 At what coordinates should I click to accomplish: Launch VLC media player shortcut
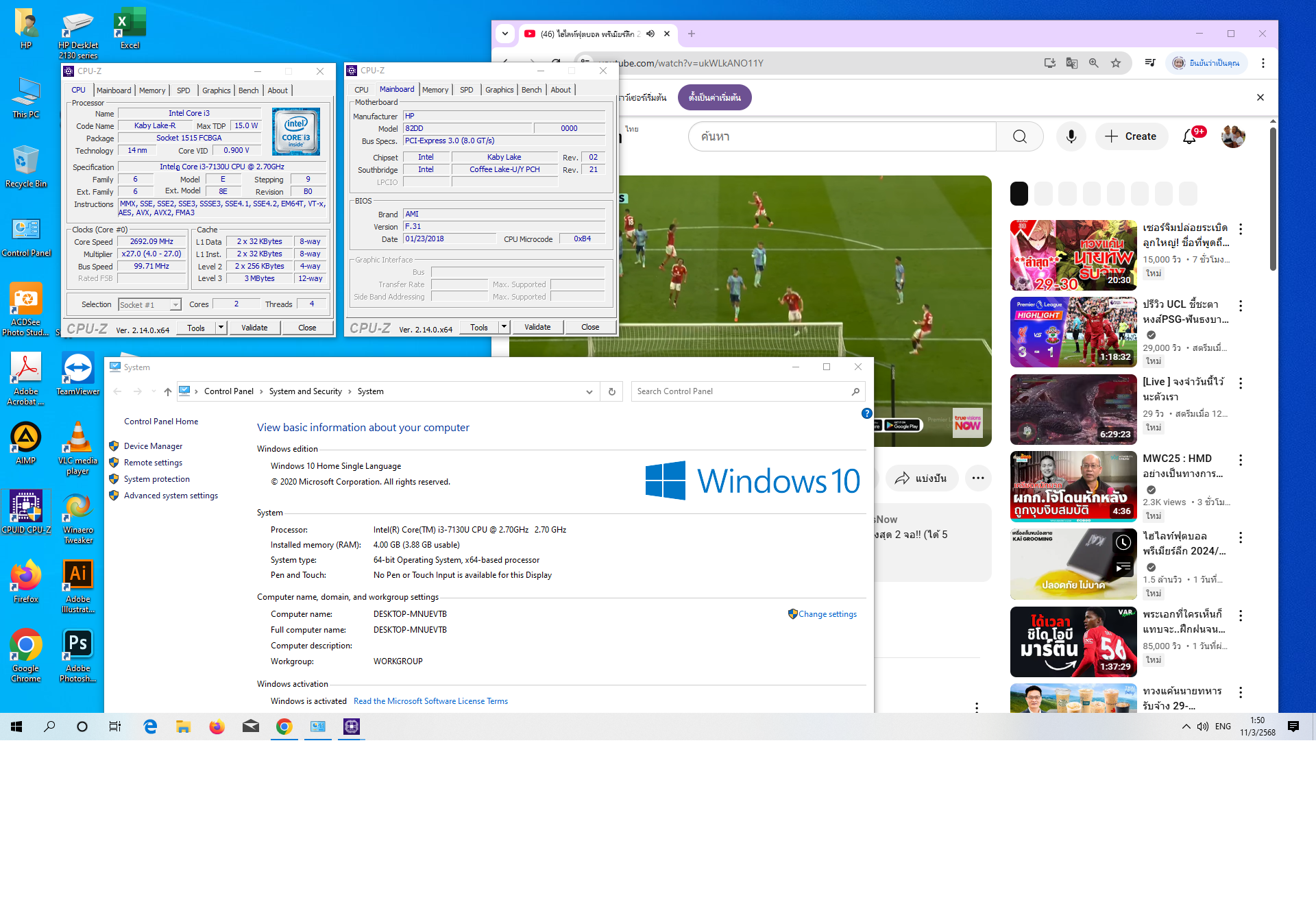[x=77, y=448]
